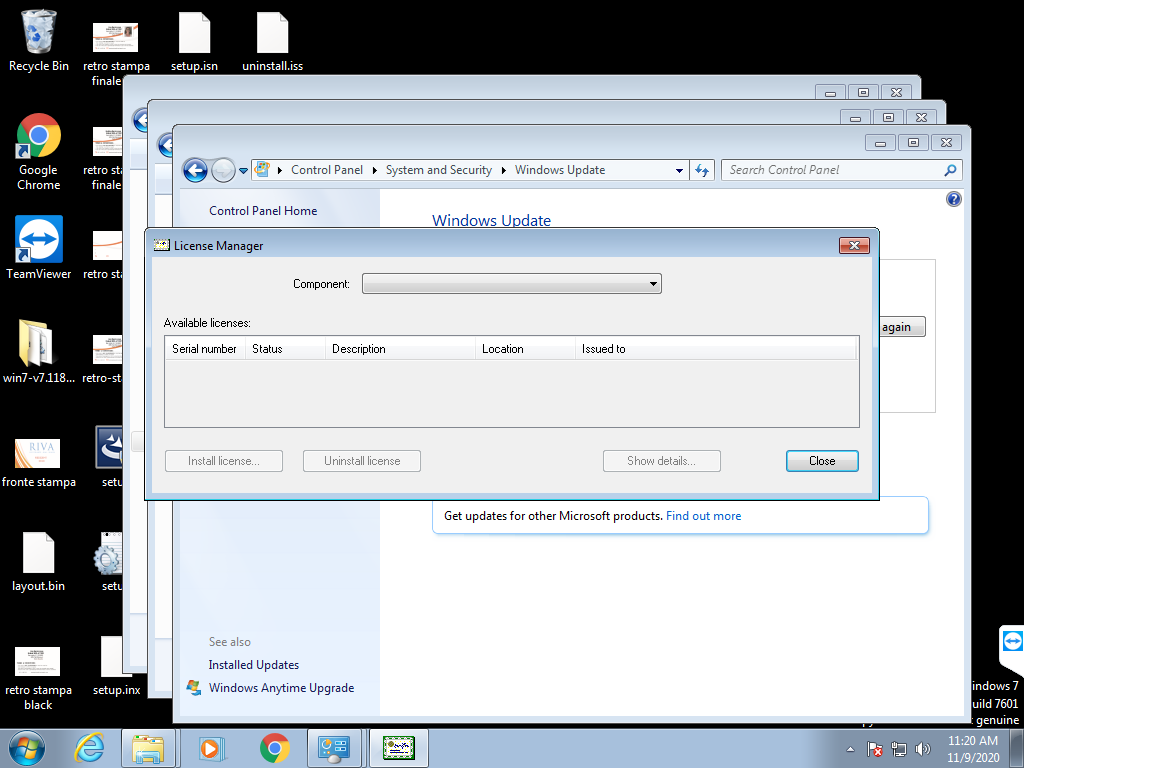Viewport: 1152px width, 768px height.
Task: Open the Recycle Bin desktop icon
Action: point(39,40)
